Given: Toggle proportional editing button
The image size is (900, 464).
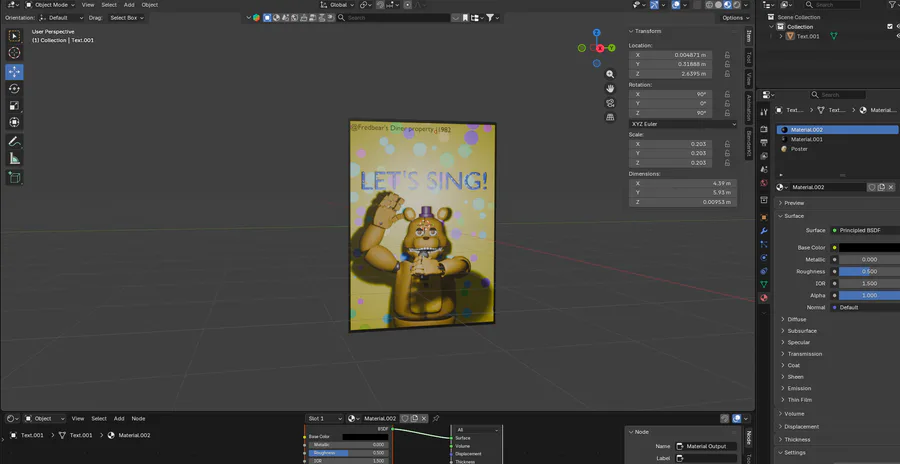Looking at the screenshot, I should 408,5.
